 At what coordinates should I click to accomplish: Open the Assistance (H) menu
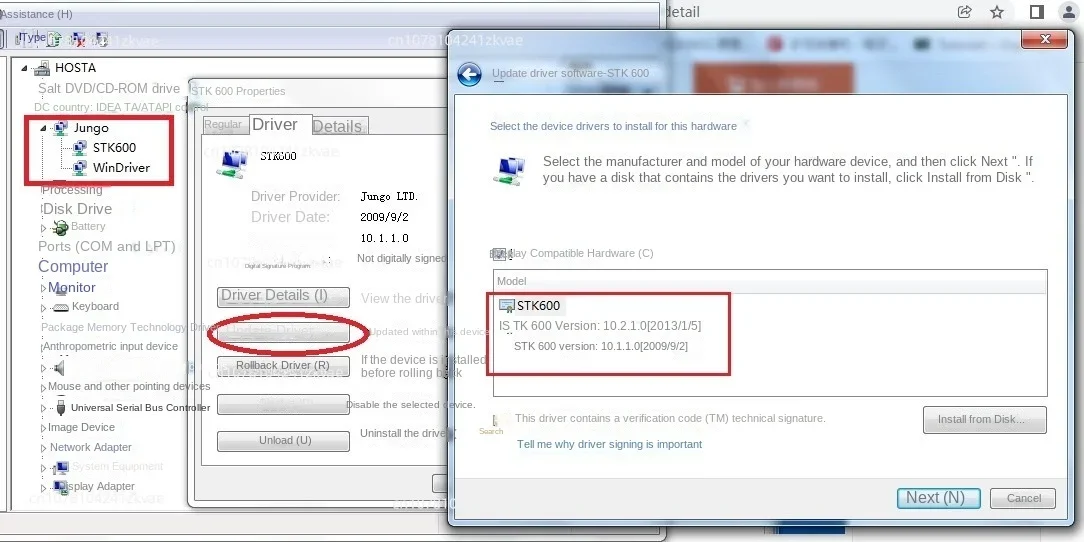pyautogui.click(x=36, y=14)
